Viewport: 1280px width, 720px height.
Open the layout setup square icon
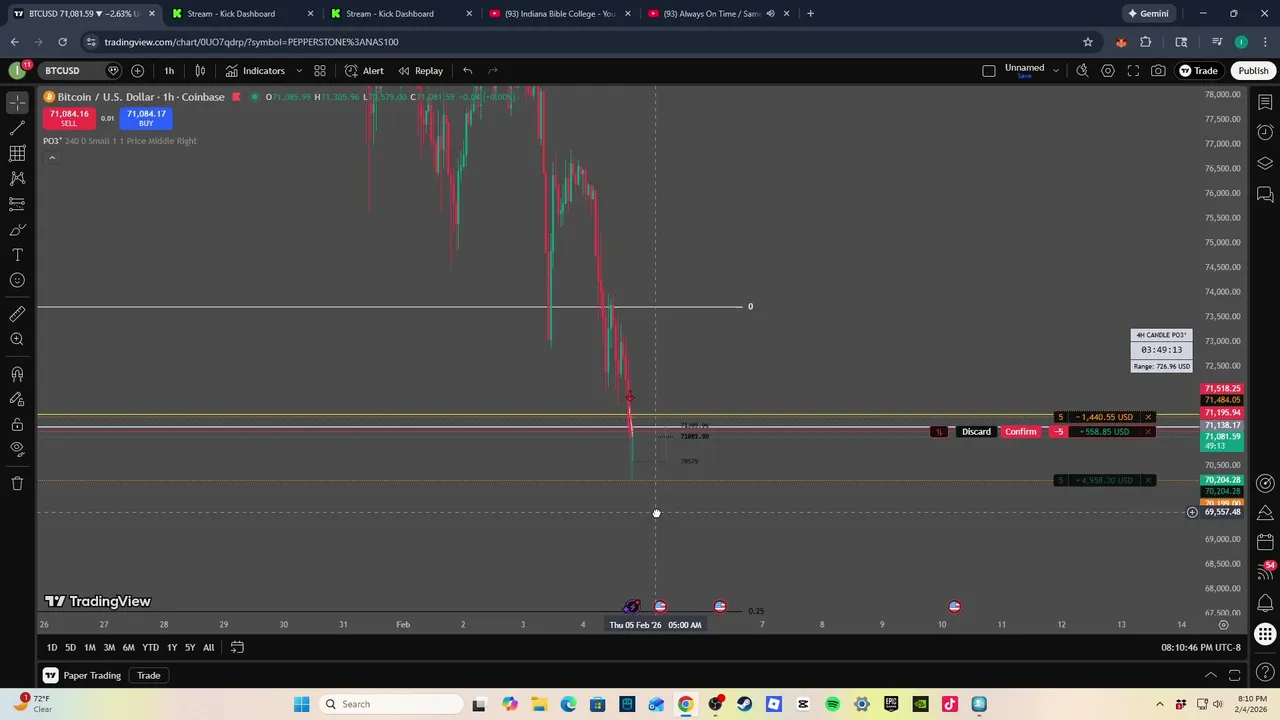point(989,70)
